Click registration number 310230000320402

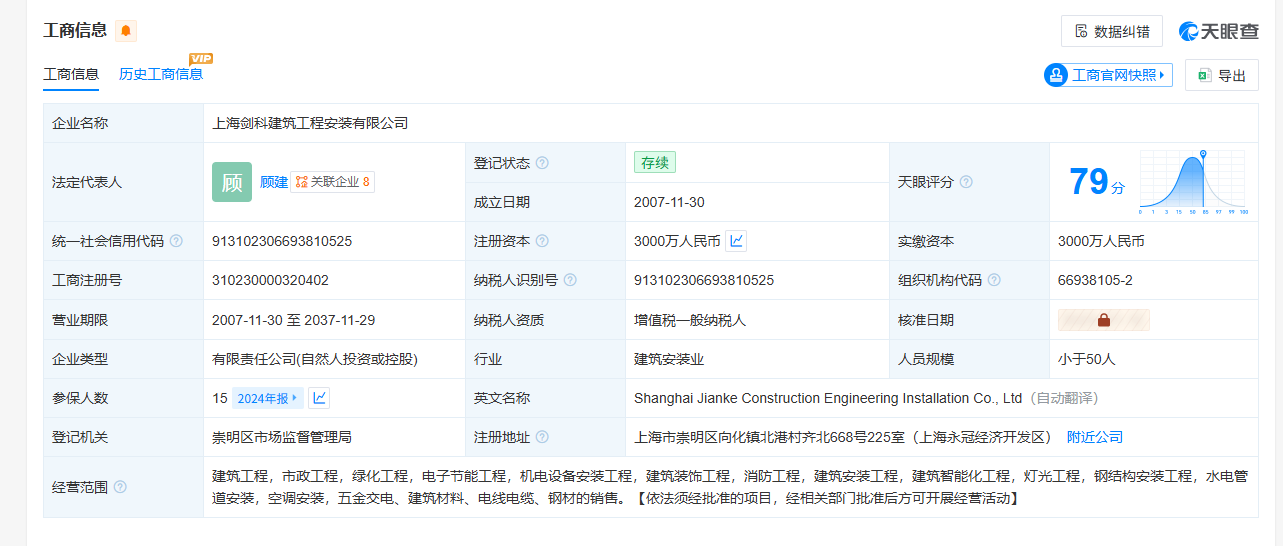pos(270,280)
